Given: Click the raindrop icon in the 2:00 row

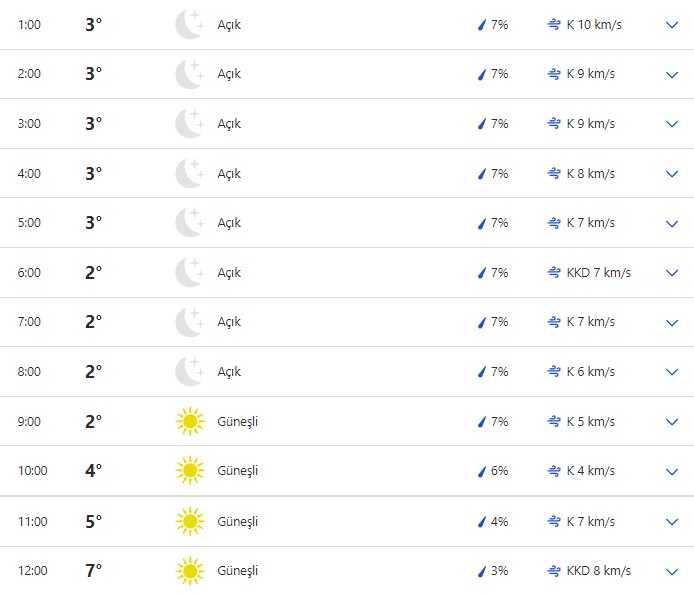Looking at the screenshot, I should 481,74.
